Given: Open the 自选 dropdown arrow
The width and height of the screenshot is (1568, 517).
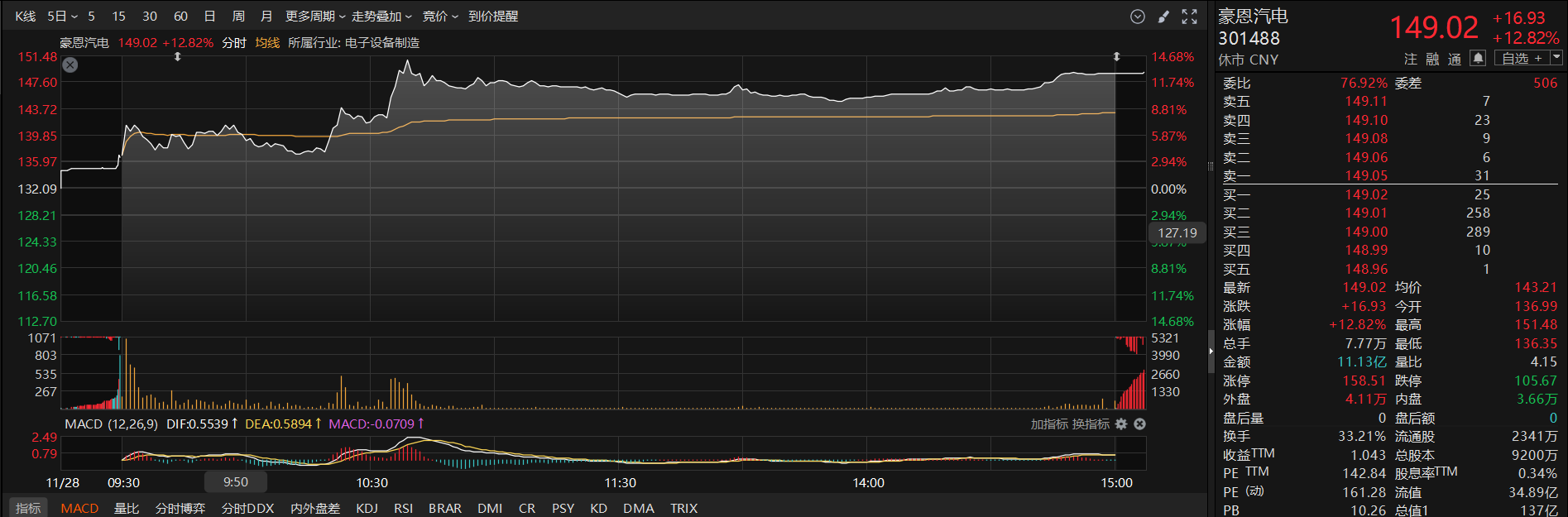Looking at the screenshot, I should [1556, 58].
